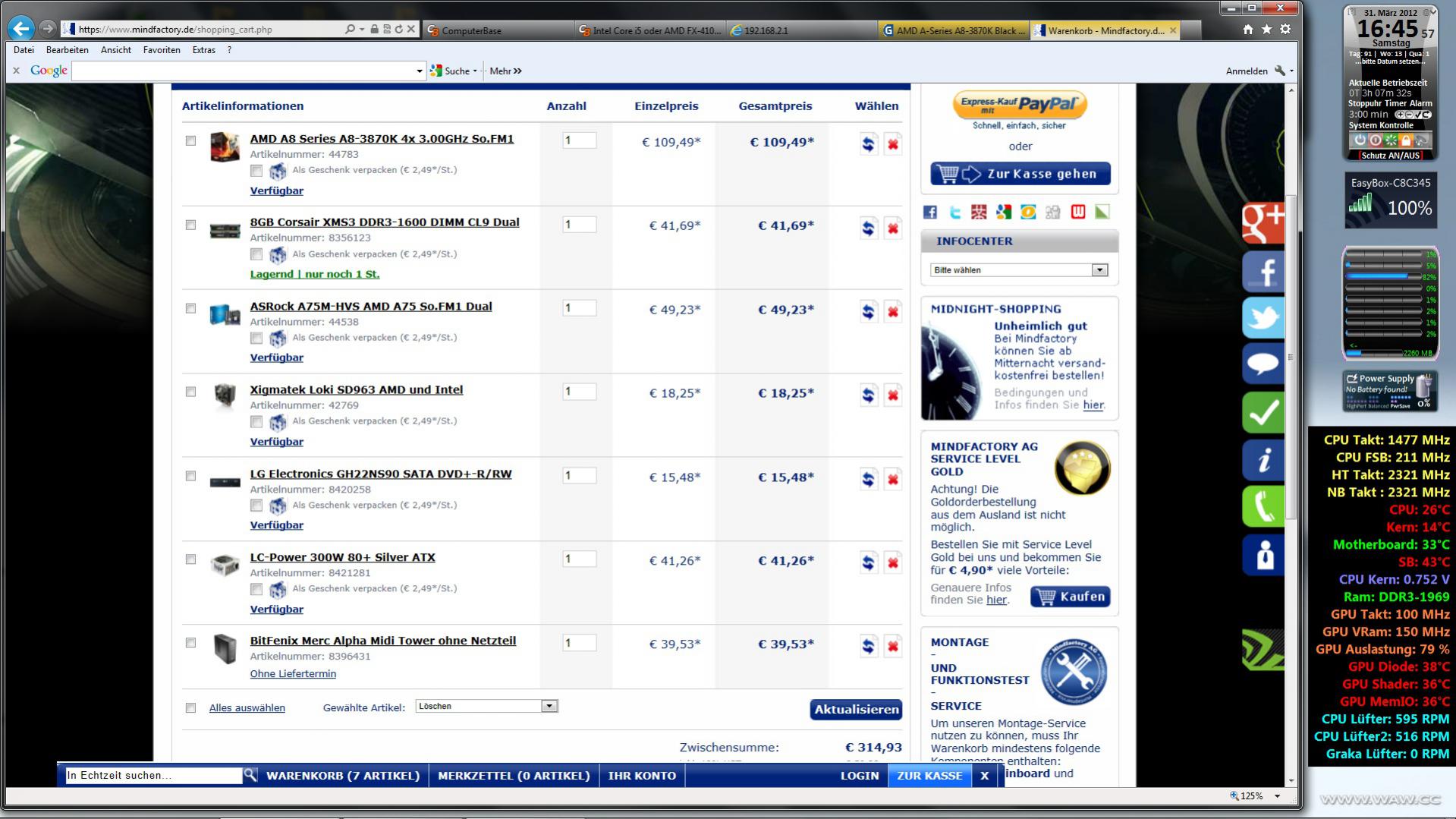Viewport: 1456px width, 819px height.
Task: Open the browser Tools gear icon
Action: click(x=1285, y=29)
